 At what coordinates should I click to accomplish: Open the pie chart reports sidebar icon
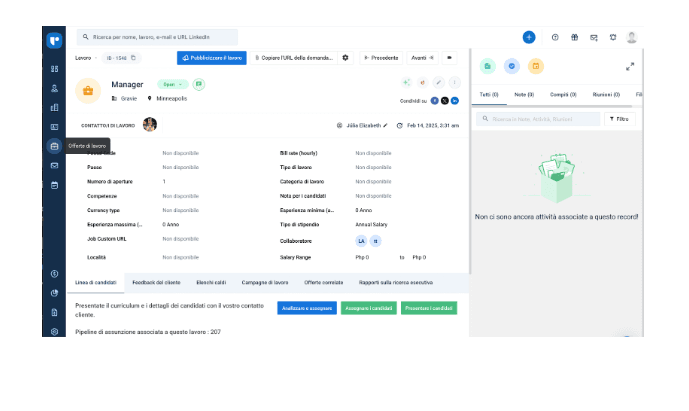click(x=54, y=293)
